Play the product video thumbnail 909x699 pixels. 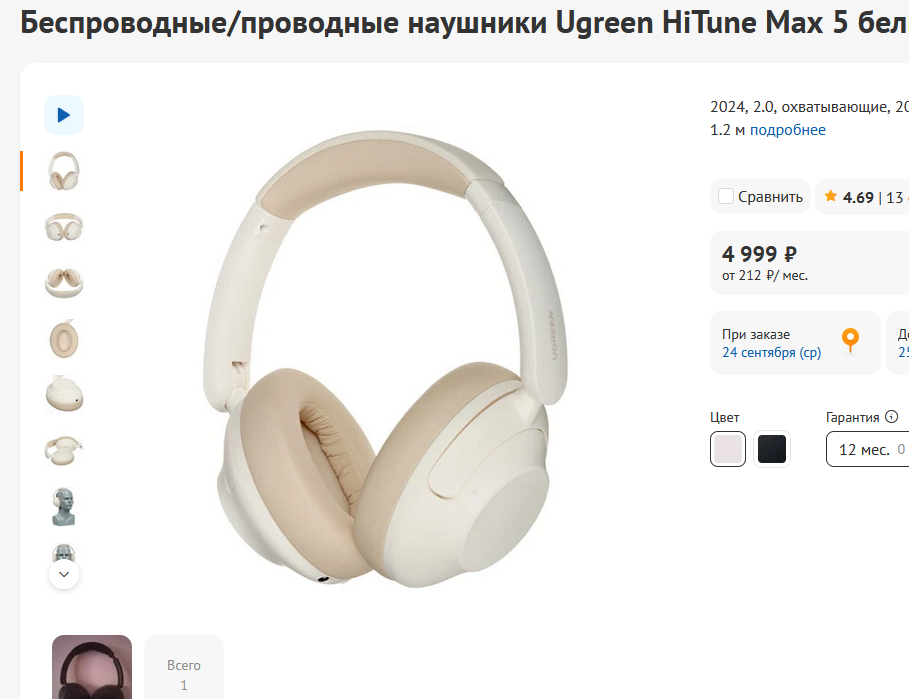tap(64, 115)
